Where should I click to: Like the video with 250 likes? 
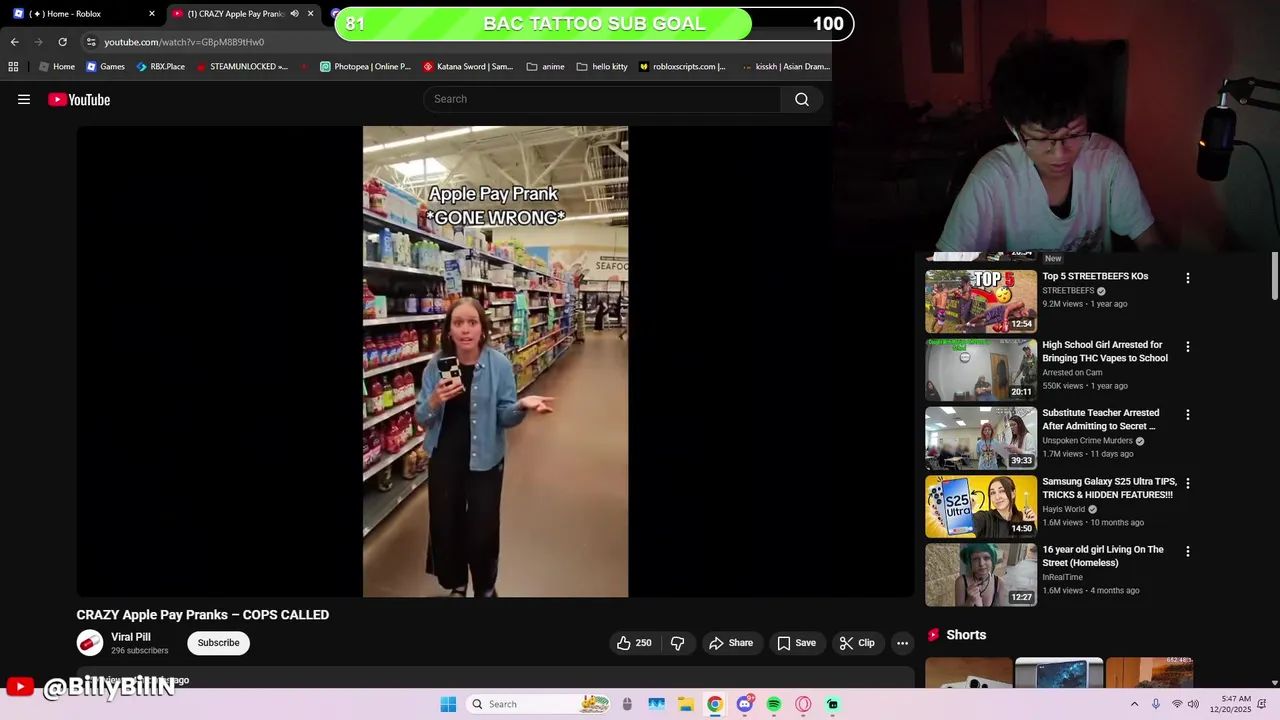click(634, 643)
